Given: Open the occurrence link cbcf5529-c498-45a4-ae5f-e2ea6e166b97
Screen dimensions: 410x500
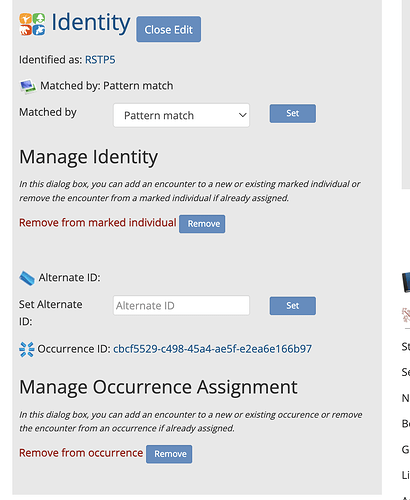Looking at the screenshot, I should tap(212, 349).
